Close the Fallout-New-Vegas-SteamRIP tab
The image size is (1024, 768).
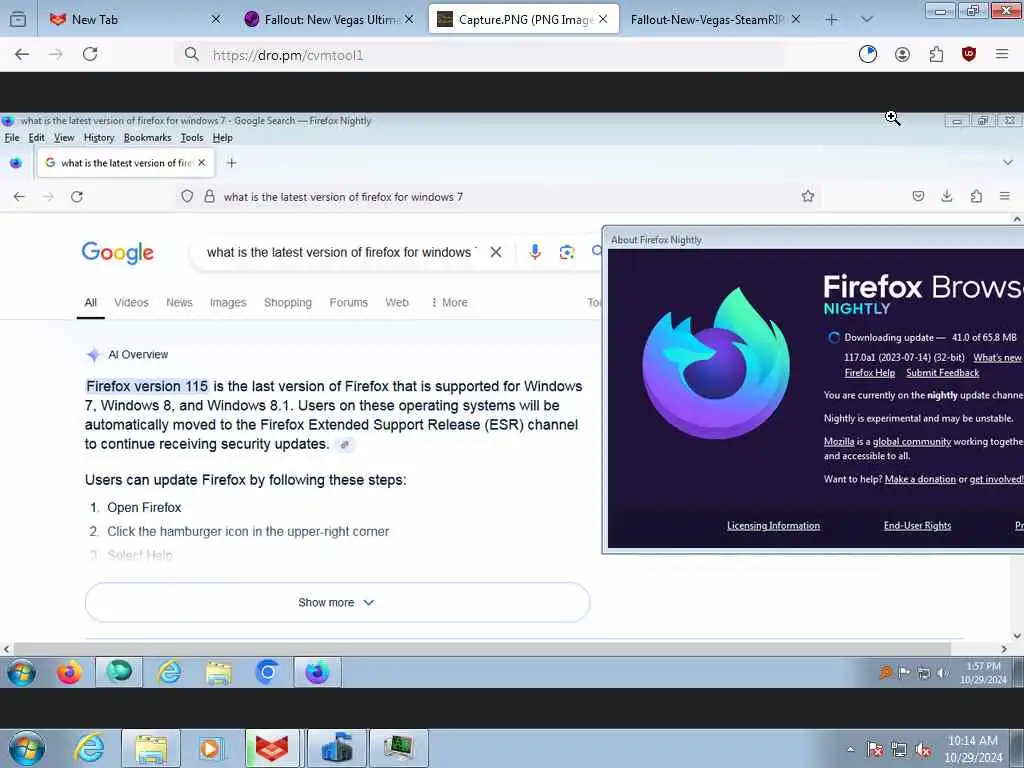click(796, 20)
